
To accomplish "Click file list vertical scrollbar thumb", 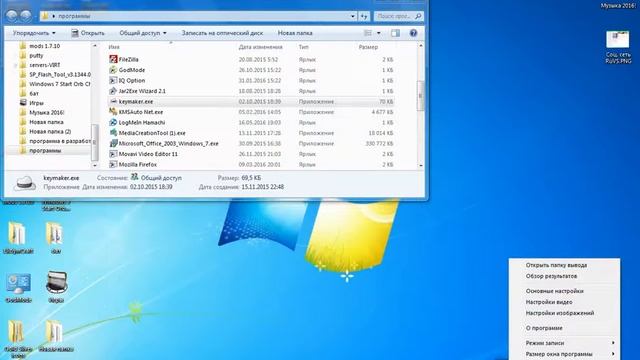I will [x=420, y=96].
